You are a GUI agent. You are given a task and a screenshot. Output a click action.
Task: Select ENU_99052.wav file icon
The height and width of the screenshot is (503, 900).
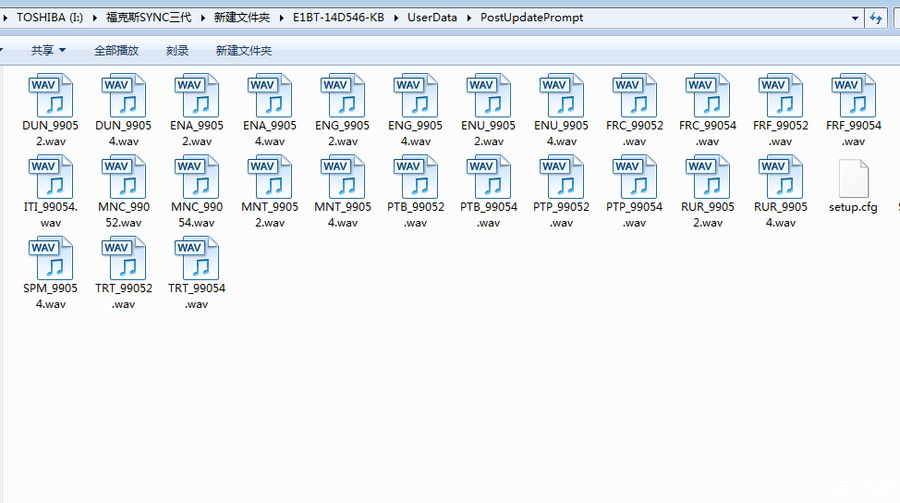pos(488,95)
